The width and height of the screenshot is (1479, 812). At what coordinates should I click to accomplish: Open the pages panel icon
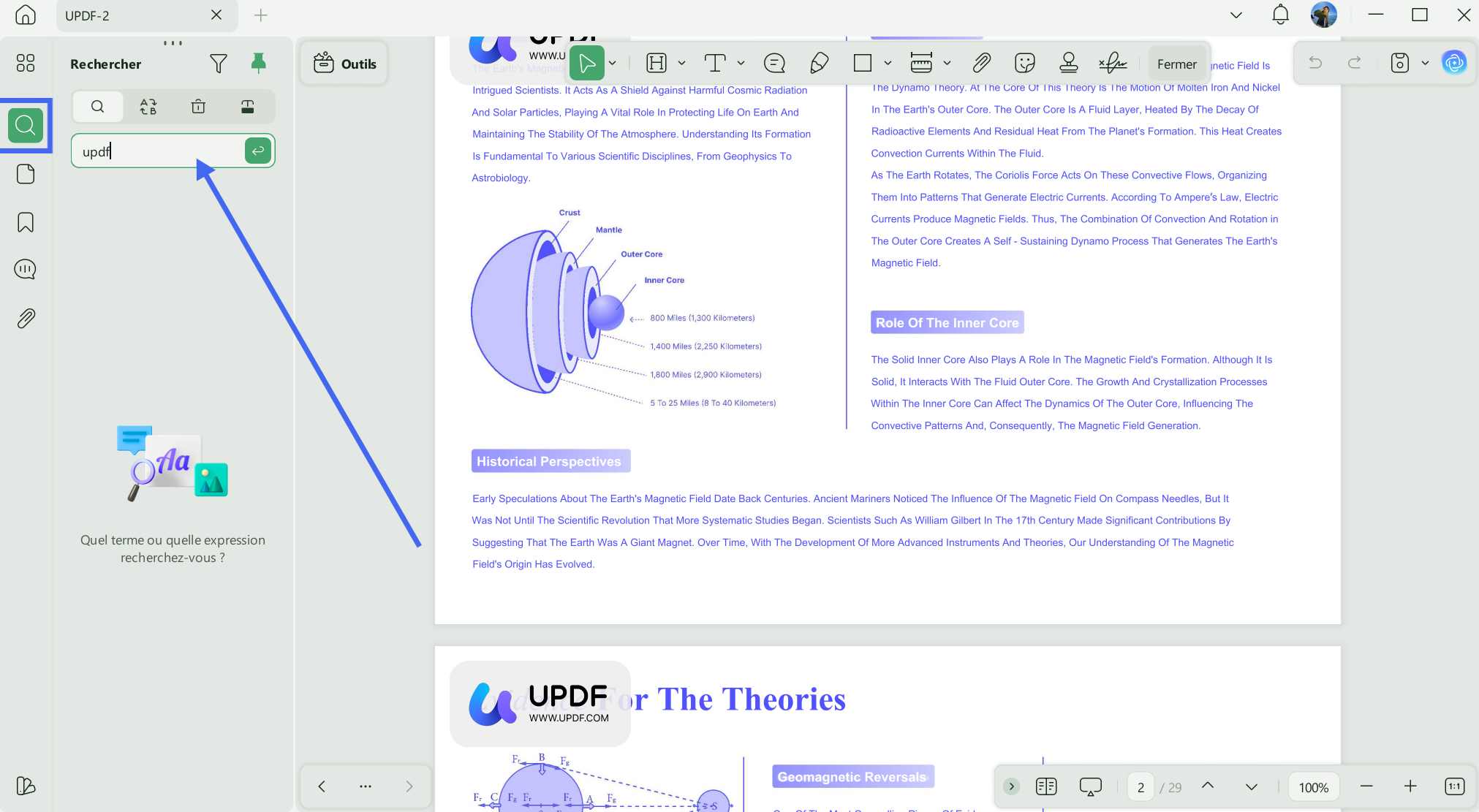[26, 174]
